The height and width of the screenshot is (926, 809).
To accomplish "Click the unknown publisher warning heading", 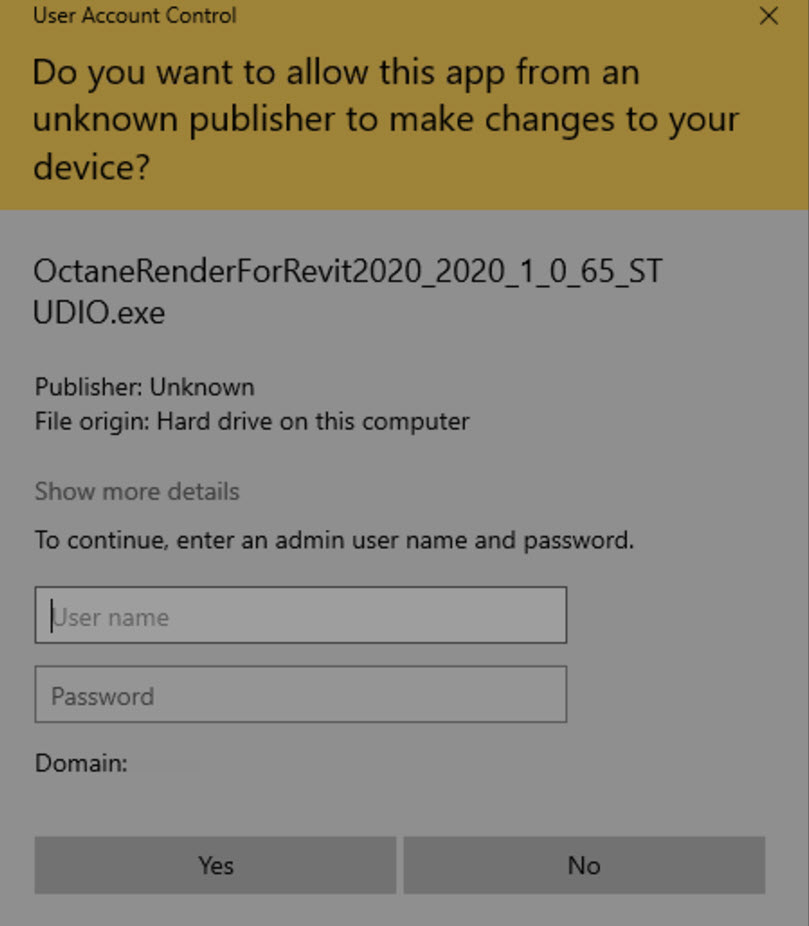I will [x=385, y=119].
